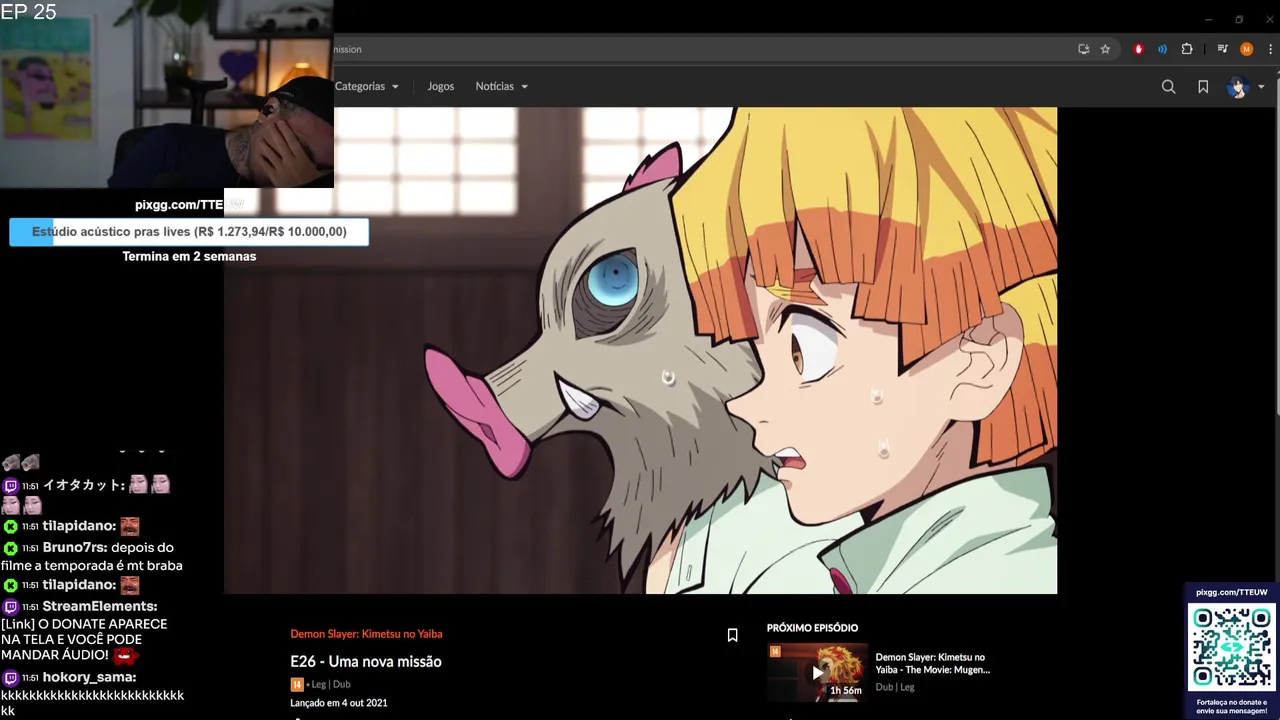Image resolution: width=1280 pixels, height=720 pixels.
Task: Click the 14 age rating badge under episode title
Action: coord(297,684)
